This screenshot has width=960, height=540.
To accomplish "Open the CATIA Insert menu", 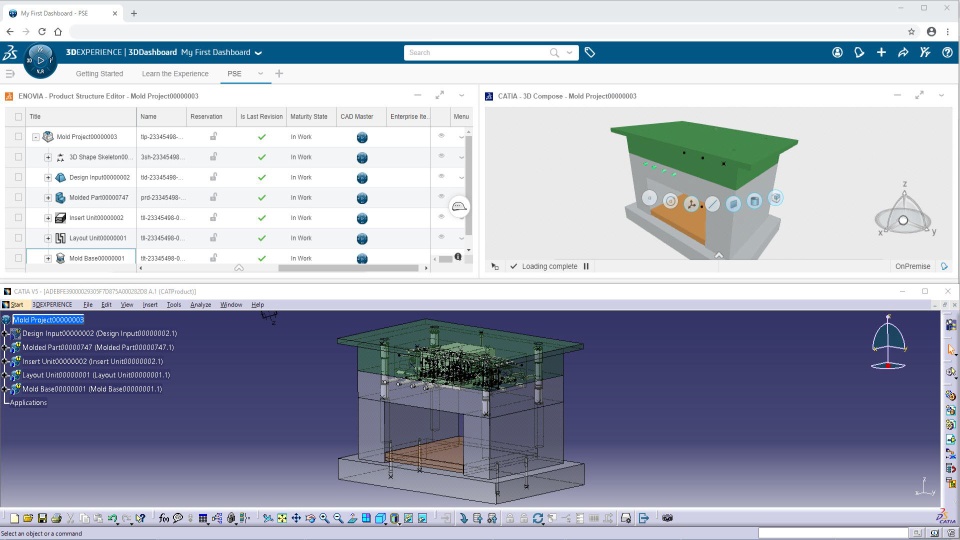I will pos(150,304).
